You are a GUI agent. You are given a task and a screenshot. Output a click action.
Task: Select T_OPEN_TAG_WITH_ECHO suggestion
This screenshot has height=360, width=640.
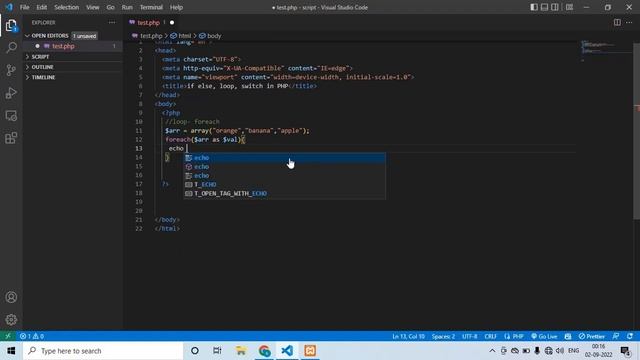click(x=284, y=193)
